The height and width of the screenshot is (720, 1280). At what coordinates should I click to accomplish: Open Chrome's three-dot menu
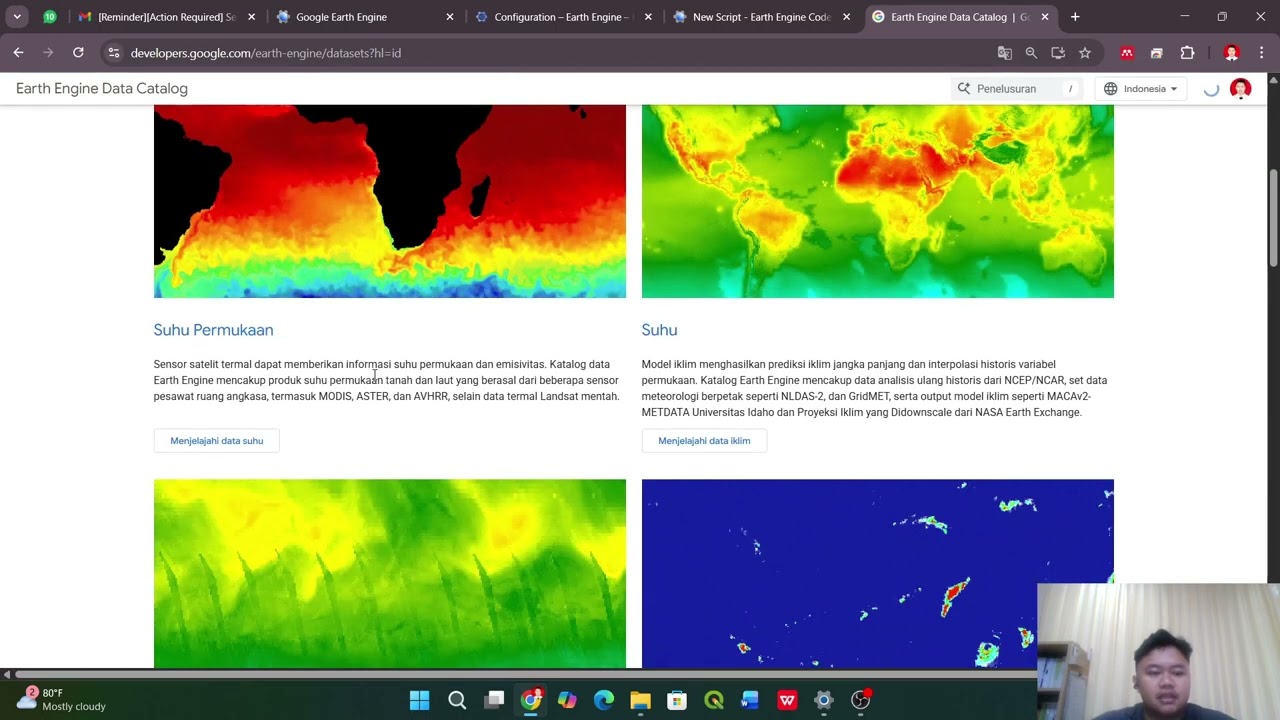click(x=1261, y=53)
